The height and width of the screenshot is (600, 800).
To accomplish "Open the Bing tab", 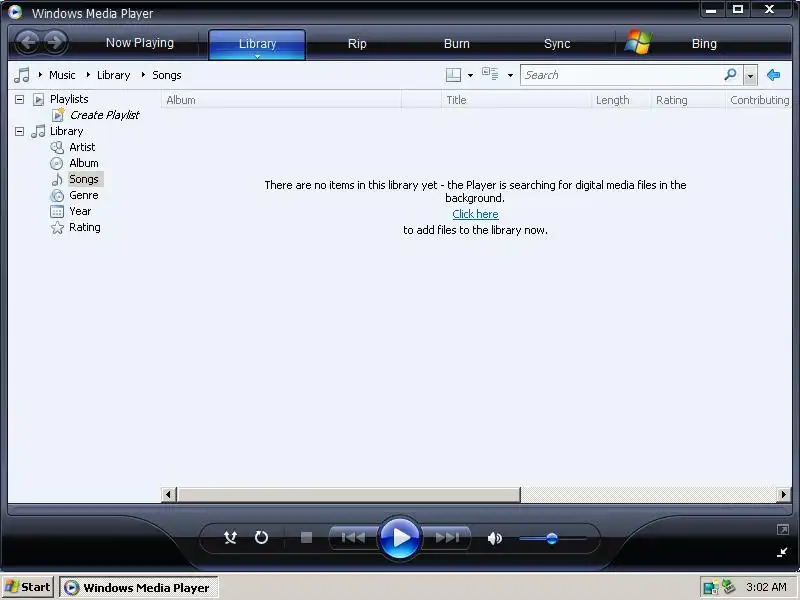I will tap(704, 44).
